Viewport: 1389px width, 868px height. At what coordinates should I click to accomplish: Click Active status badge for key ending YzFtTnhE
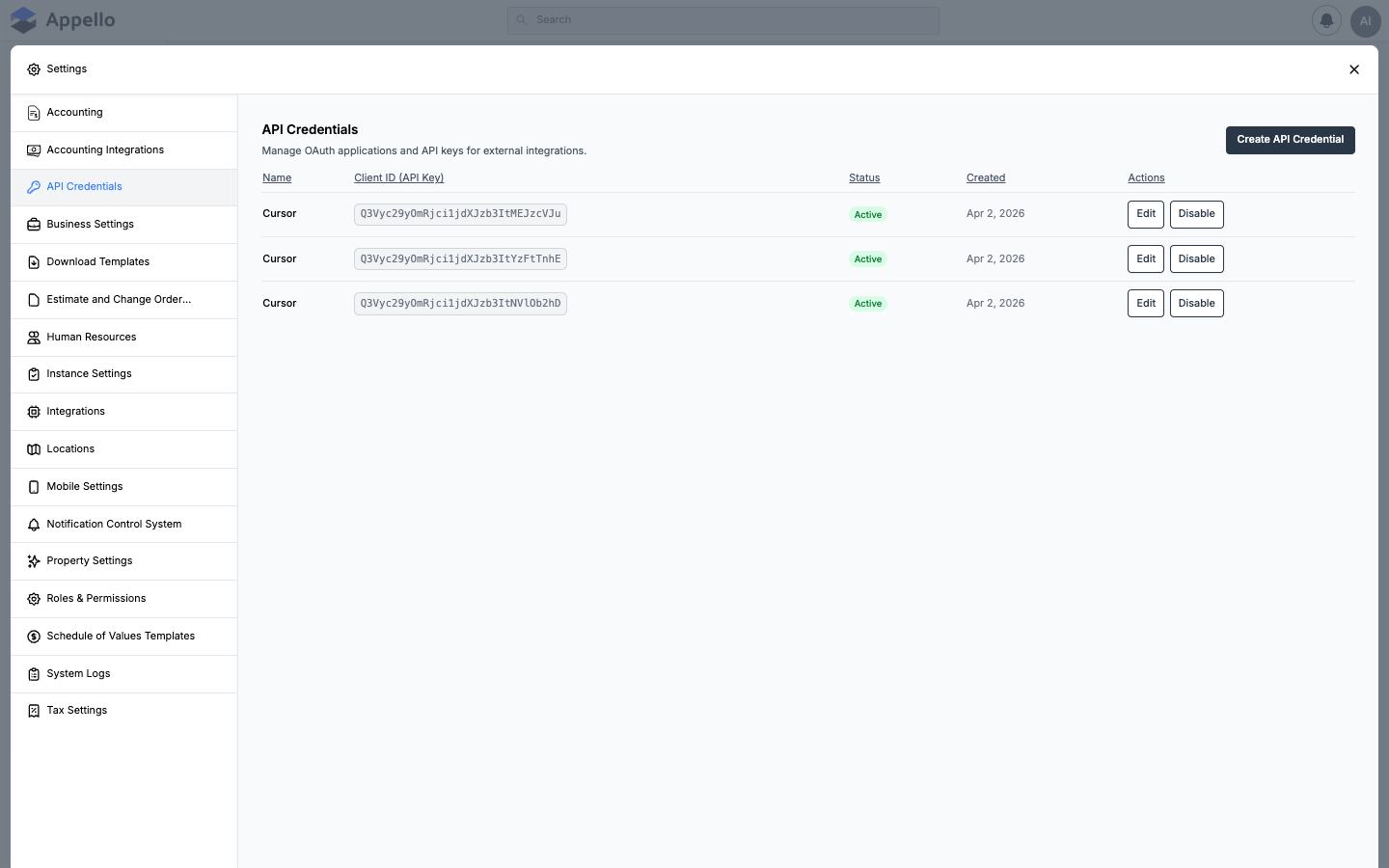click(868, 258)
